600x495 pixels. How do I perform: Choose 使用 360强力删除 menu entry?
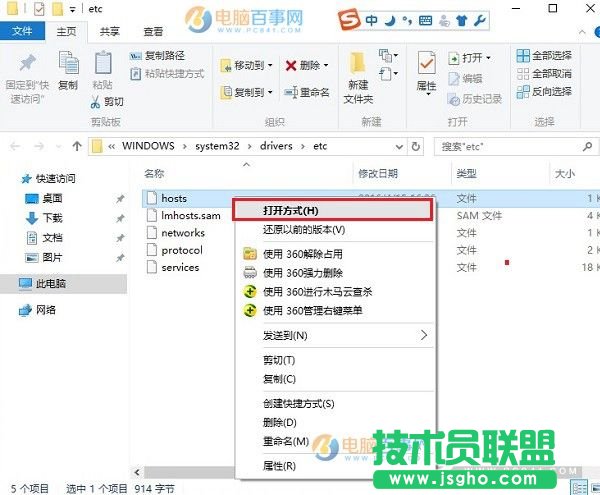coord(334,273)
